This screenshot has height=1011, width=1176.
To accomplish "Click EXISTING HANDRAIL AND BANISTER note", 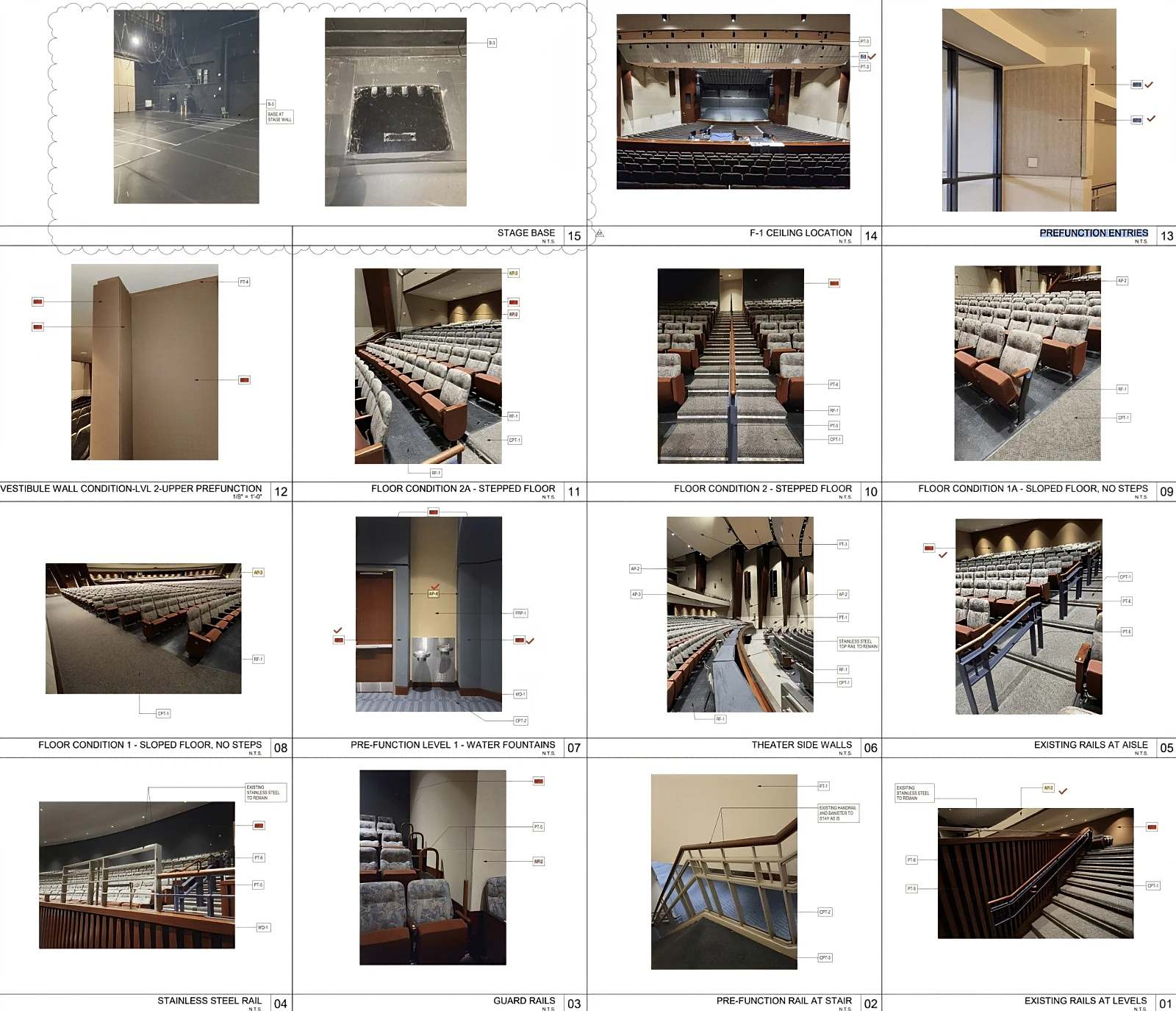I will 838,813.
